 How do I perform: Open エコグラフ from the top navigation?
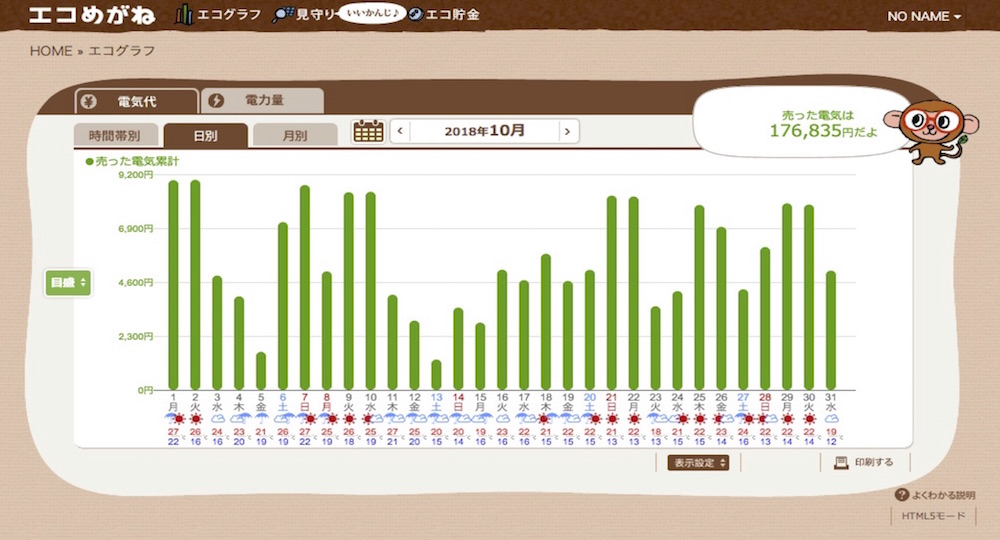[218, 16]
